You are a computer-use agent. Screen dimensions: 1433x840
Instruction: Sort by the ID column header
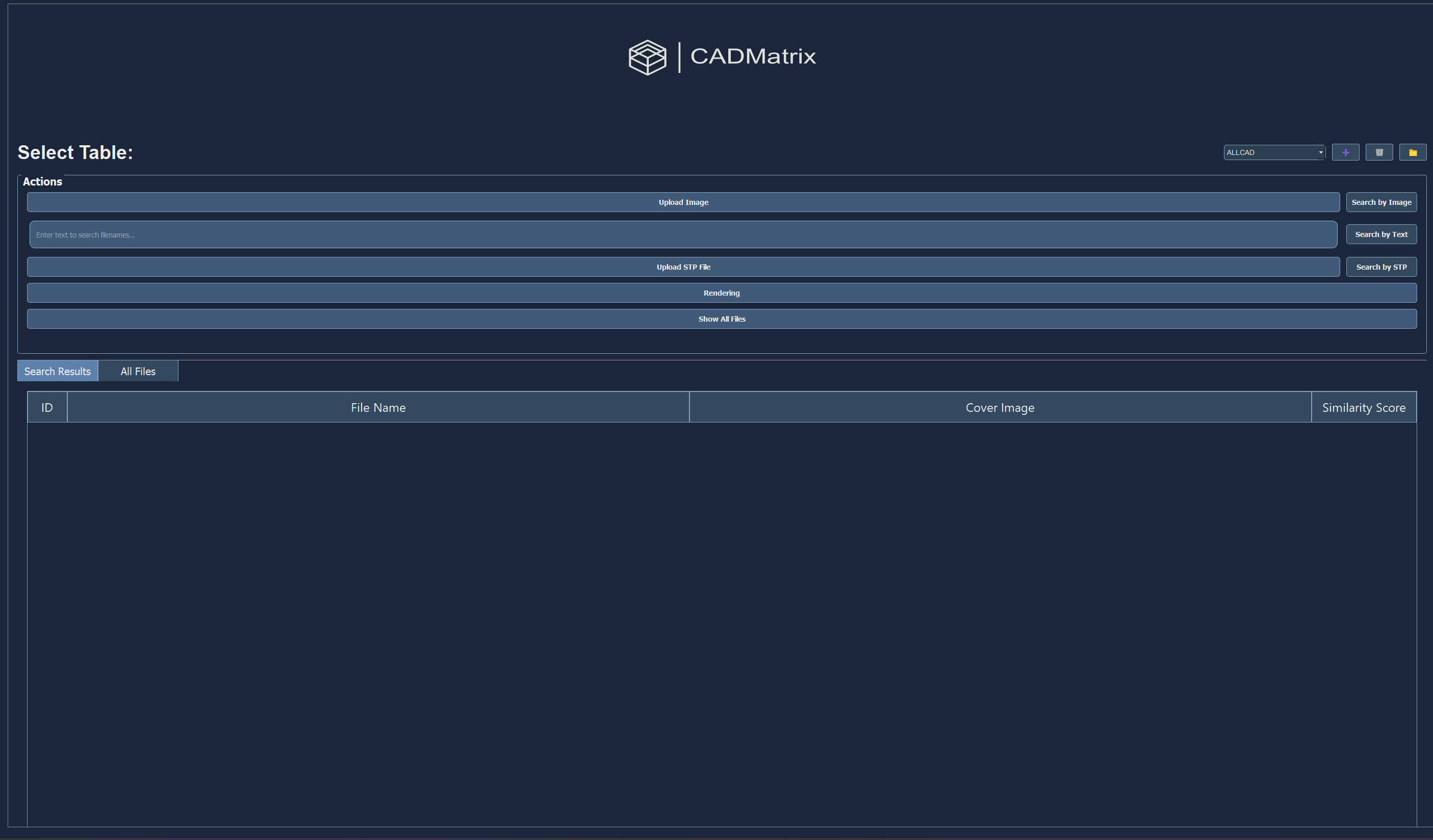coord(47,407)
